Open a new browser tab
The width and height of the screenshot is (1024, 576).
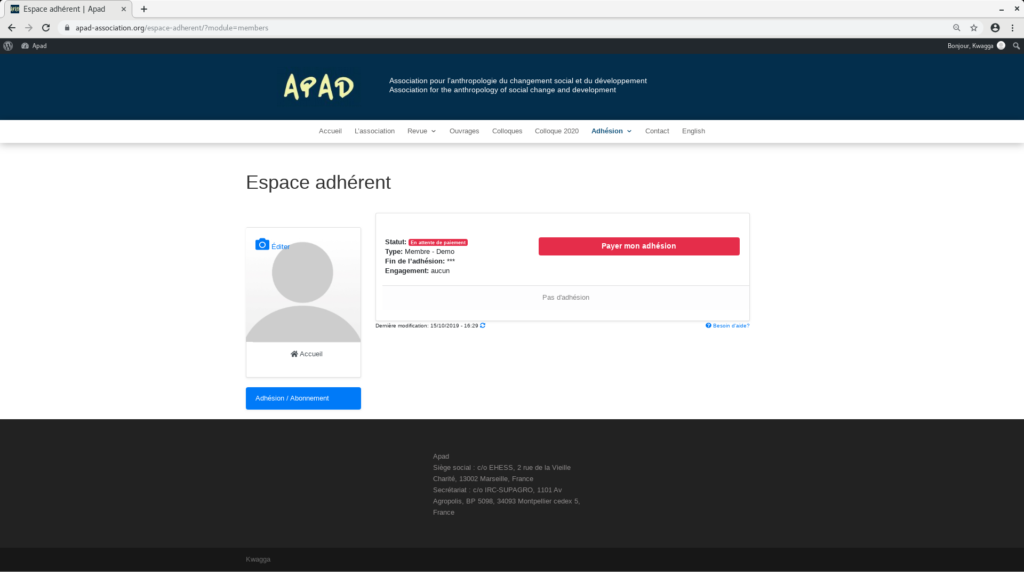click(x=144, y=9)
